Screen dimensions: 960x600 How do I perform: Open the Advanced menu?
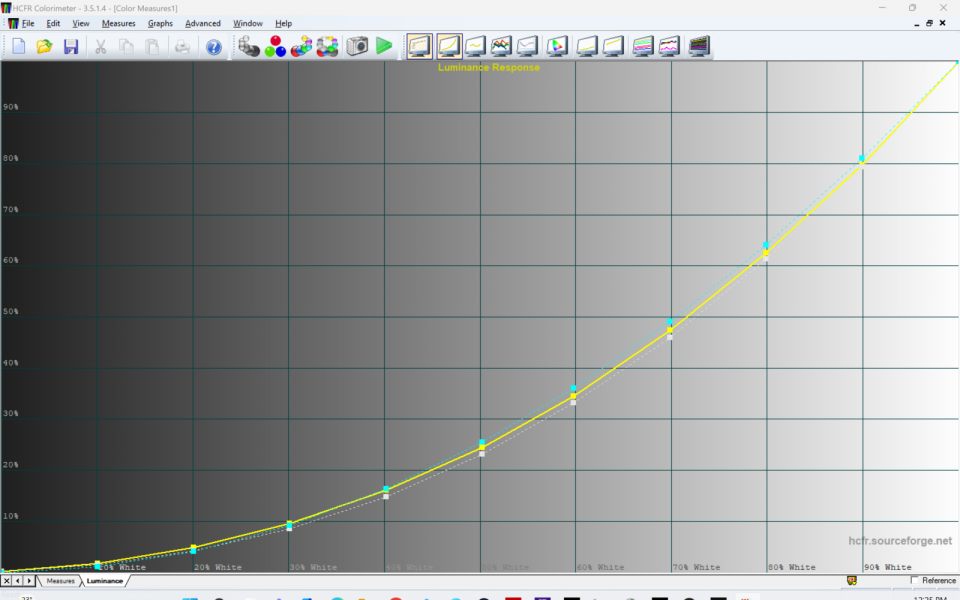tap(203, 23)
